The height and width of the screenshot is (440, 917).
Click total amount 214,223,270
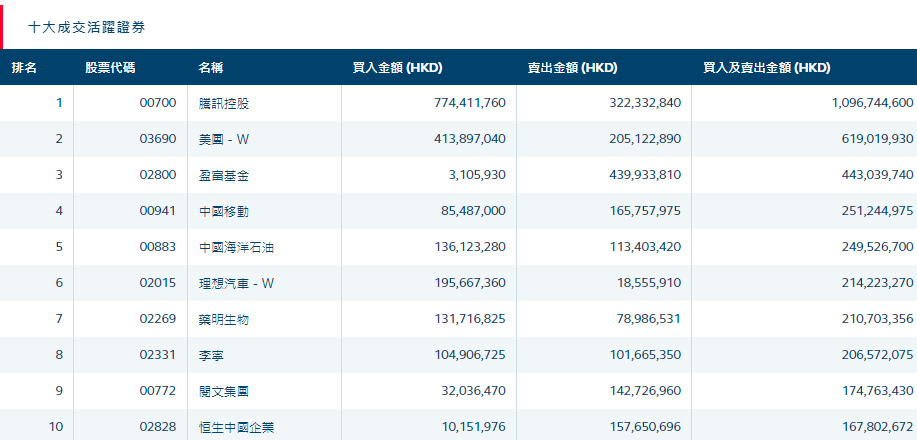coord(878,283)
